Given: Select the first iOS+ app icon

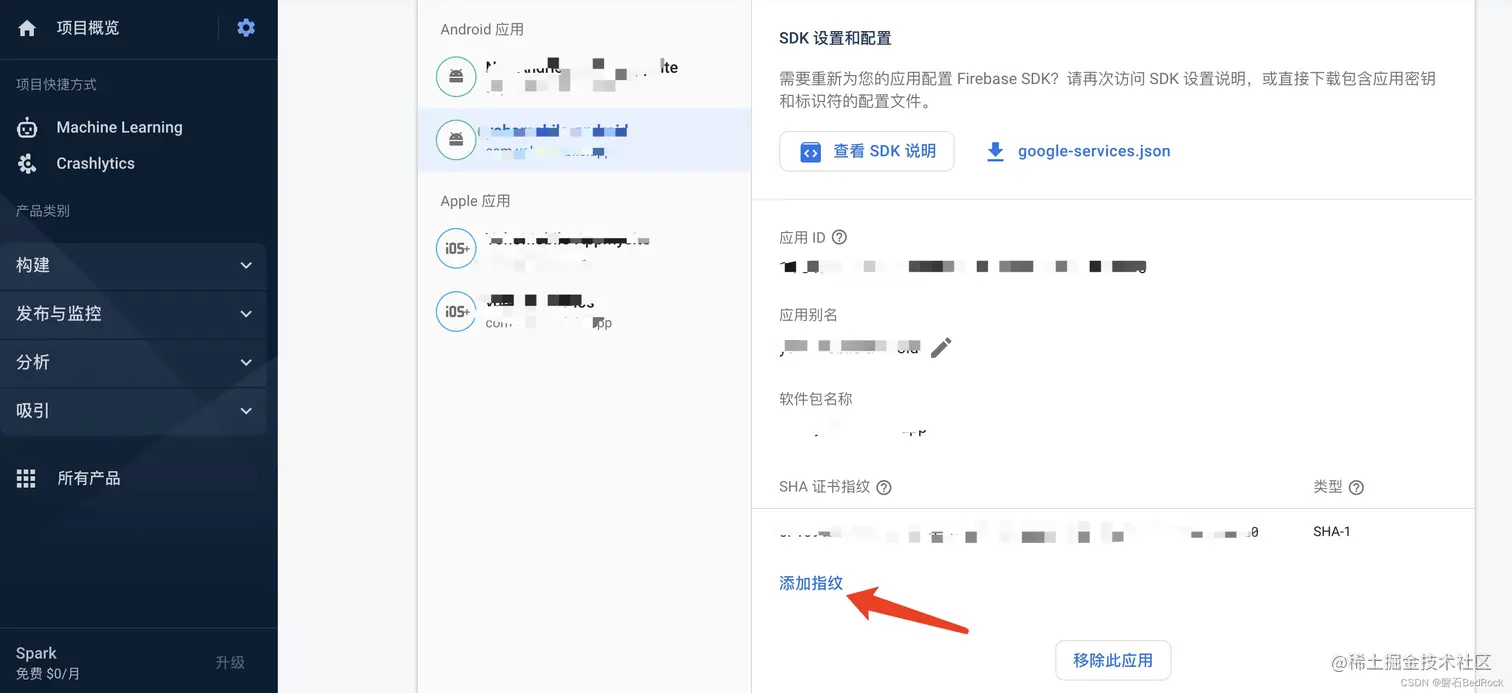Looking at the screenshot, I should coord(456,249).
